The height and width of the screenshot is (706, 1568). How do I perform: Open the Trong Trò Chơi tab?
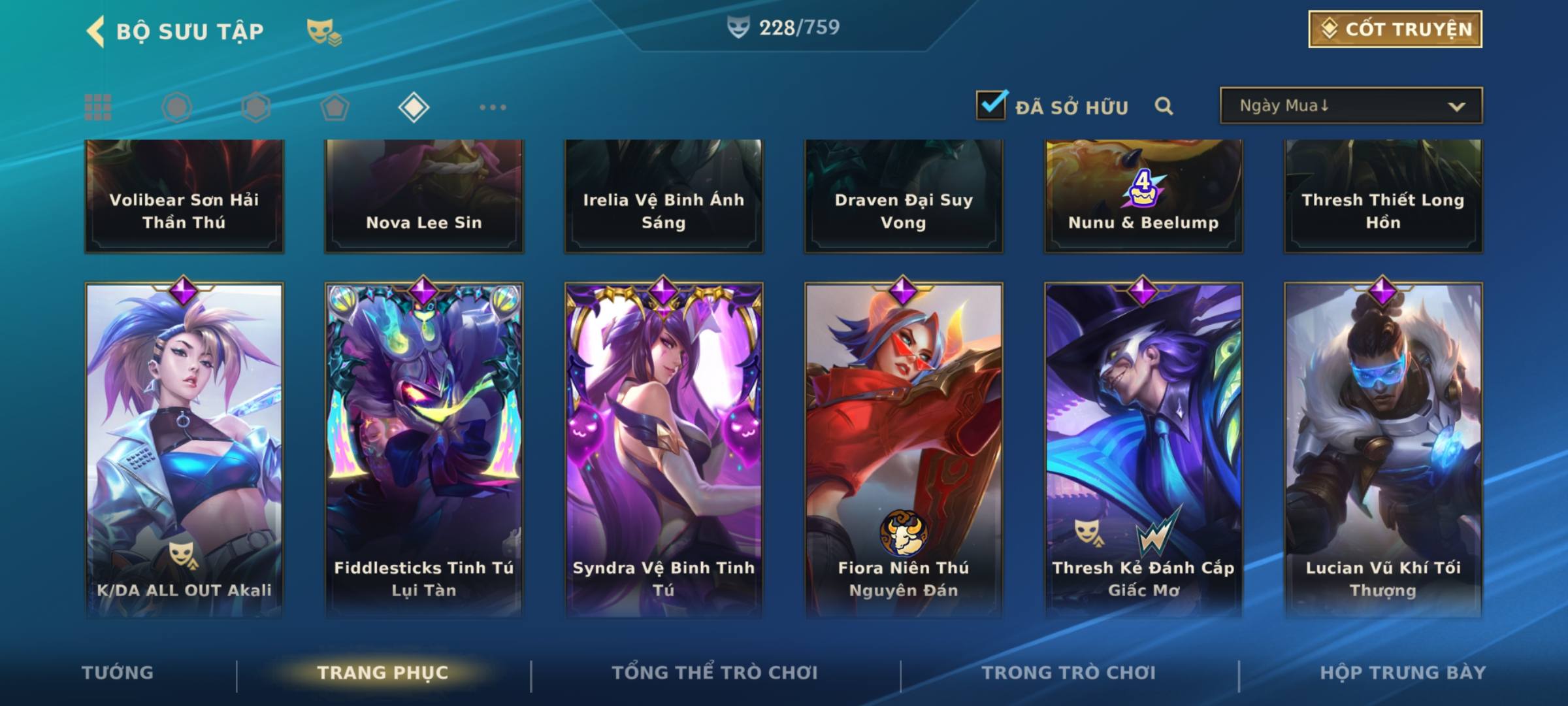pyautogui.click(x=1068, y=673)
